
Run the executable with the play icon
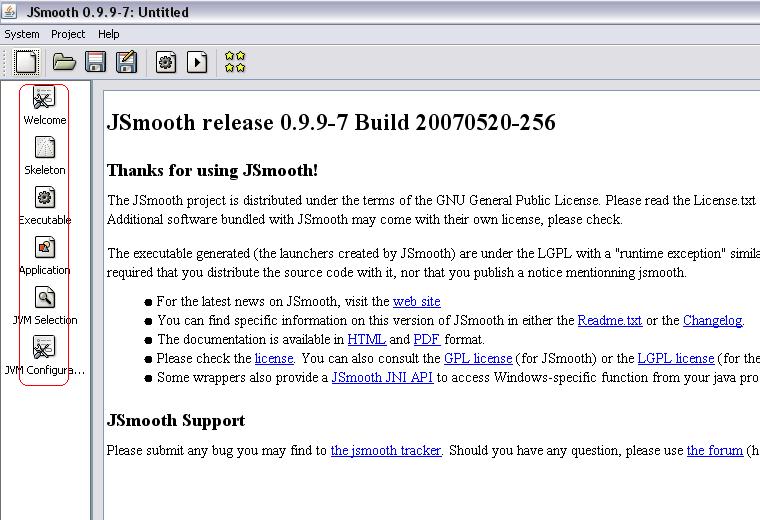pos(197,63)
